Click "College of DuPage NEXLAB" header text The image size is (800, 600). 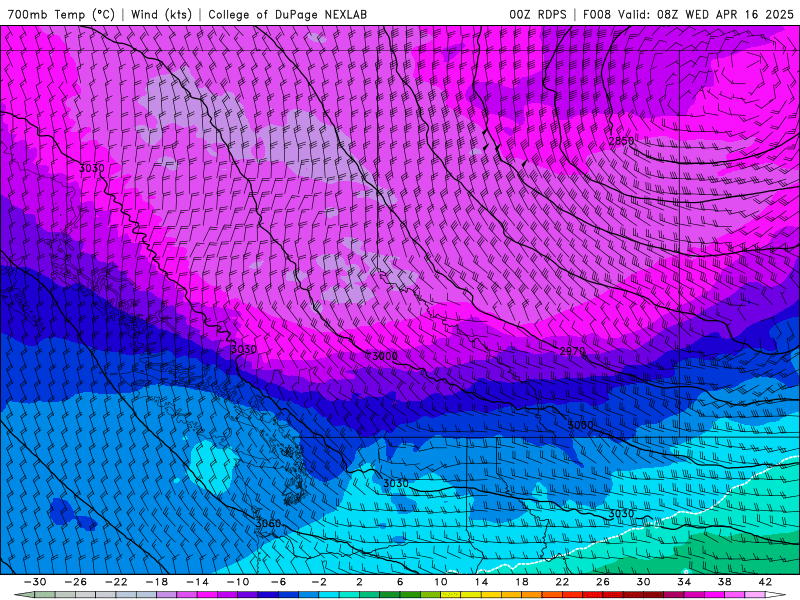[x=287, y=14]
